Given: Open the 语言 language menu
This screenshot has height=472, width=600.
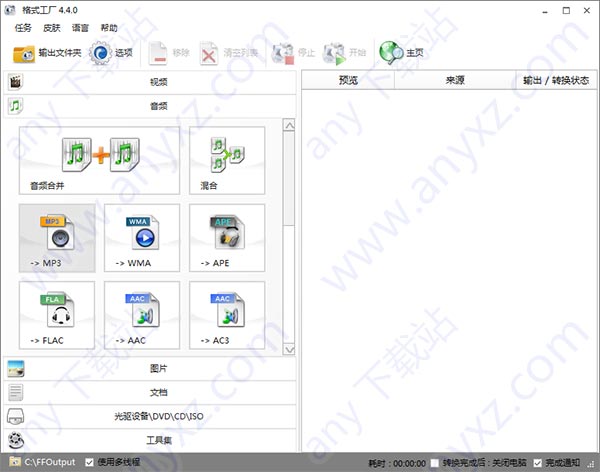Looking at the screenshot, I should tap(80, 28).
